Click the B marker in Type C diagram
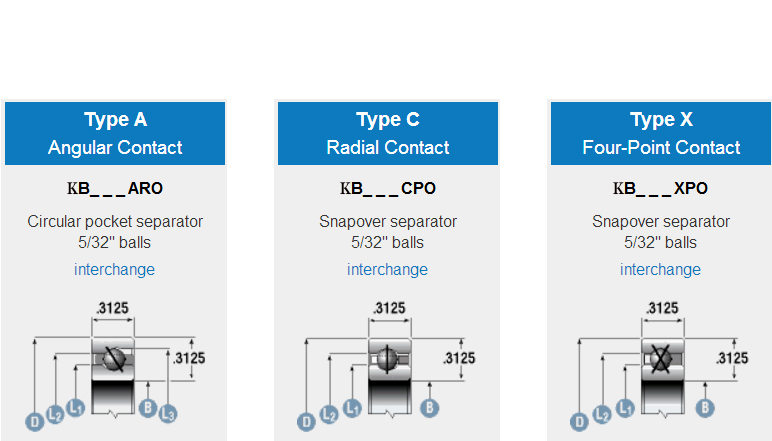Viewport: 772px width, 441px height. pos(429,408)
